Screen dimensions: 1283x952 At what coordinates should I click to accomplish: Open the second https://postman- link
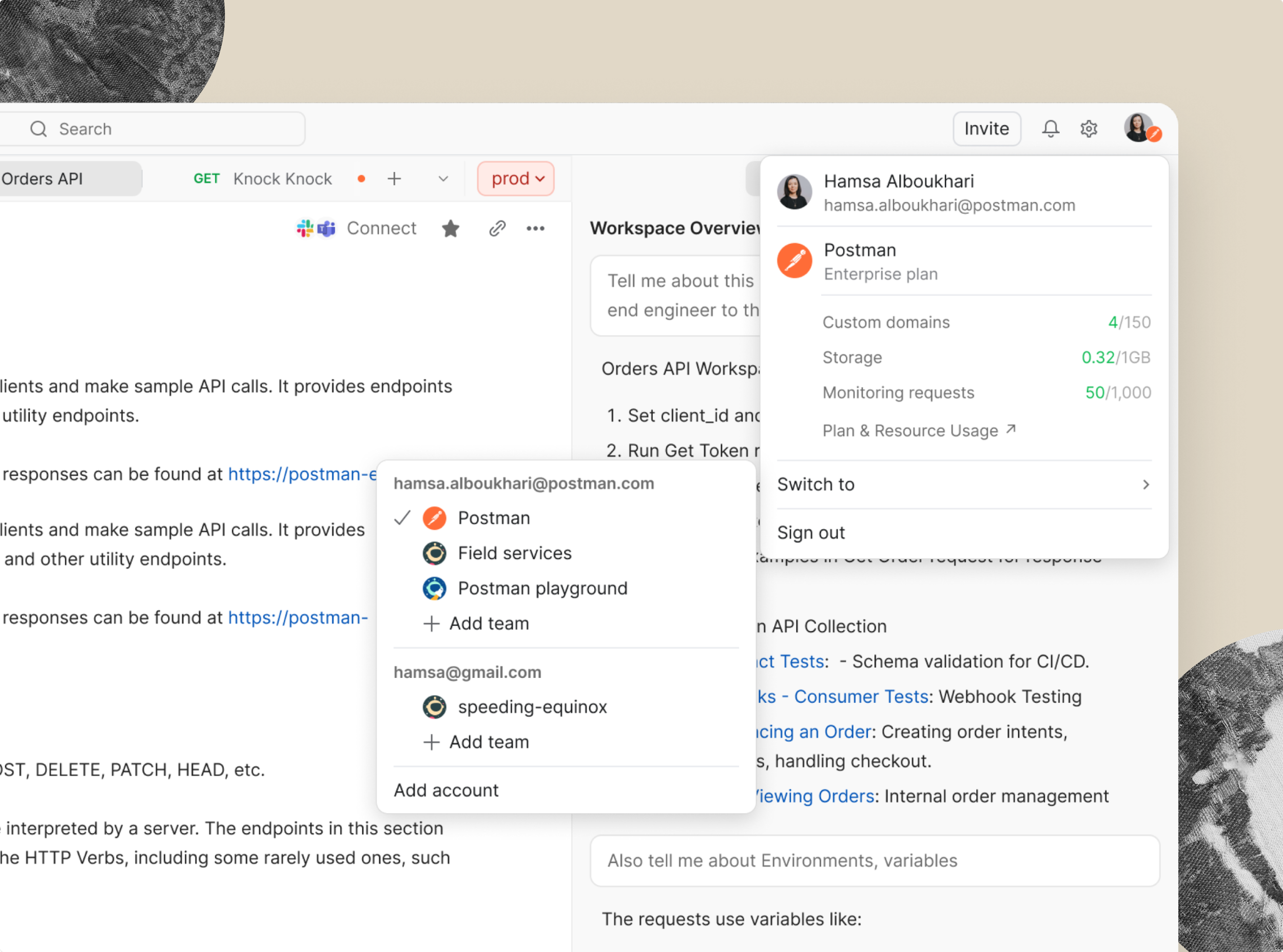point(298,618)
